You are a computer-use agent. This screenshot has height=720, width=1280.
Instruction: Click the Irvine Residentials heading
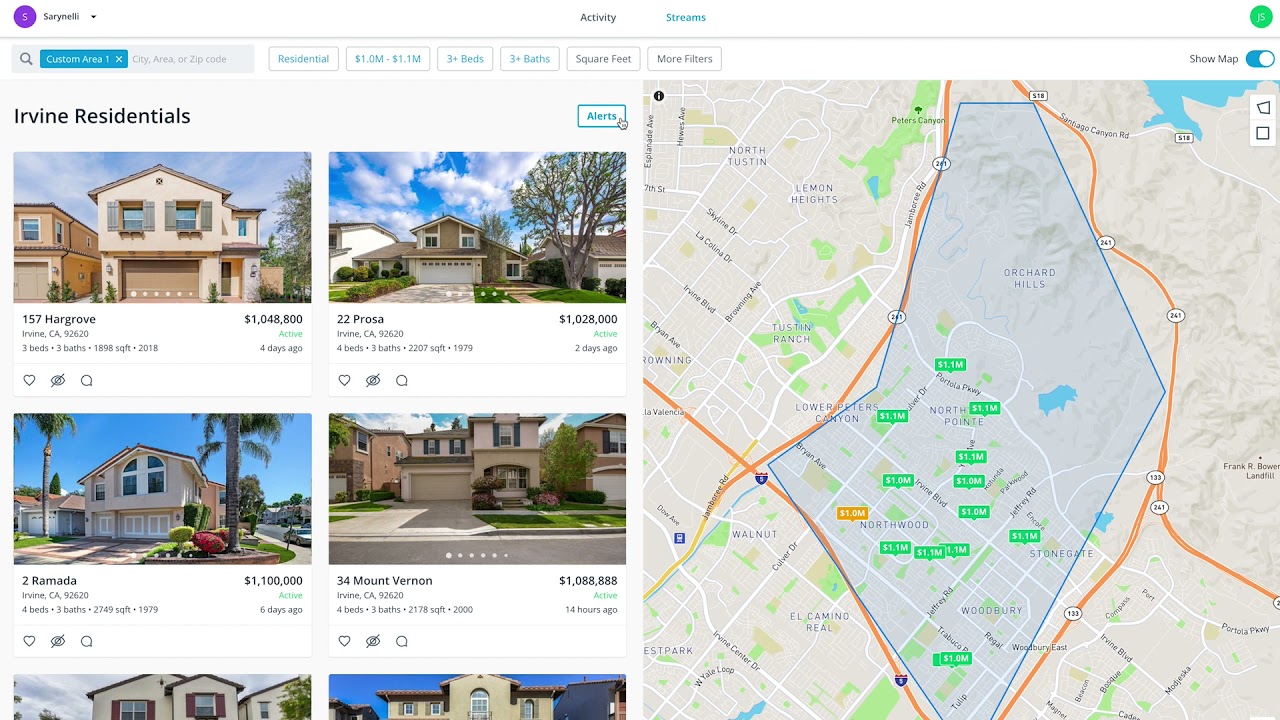(x=102, y=116)
